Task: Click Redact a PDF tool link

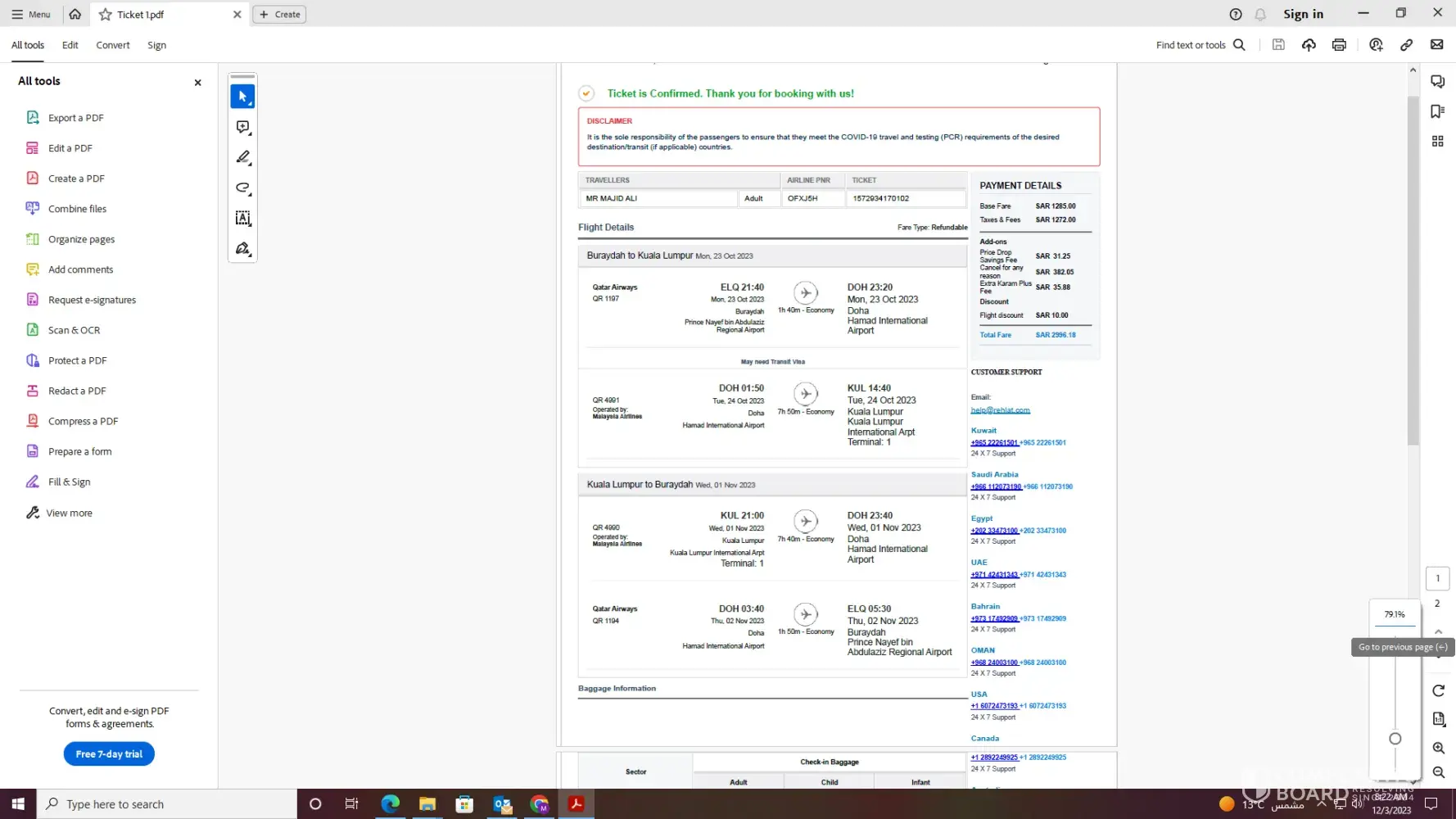Action: point(77,391)
